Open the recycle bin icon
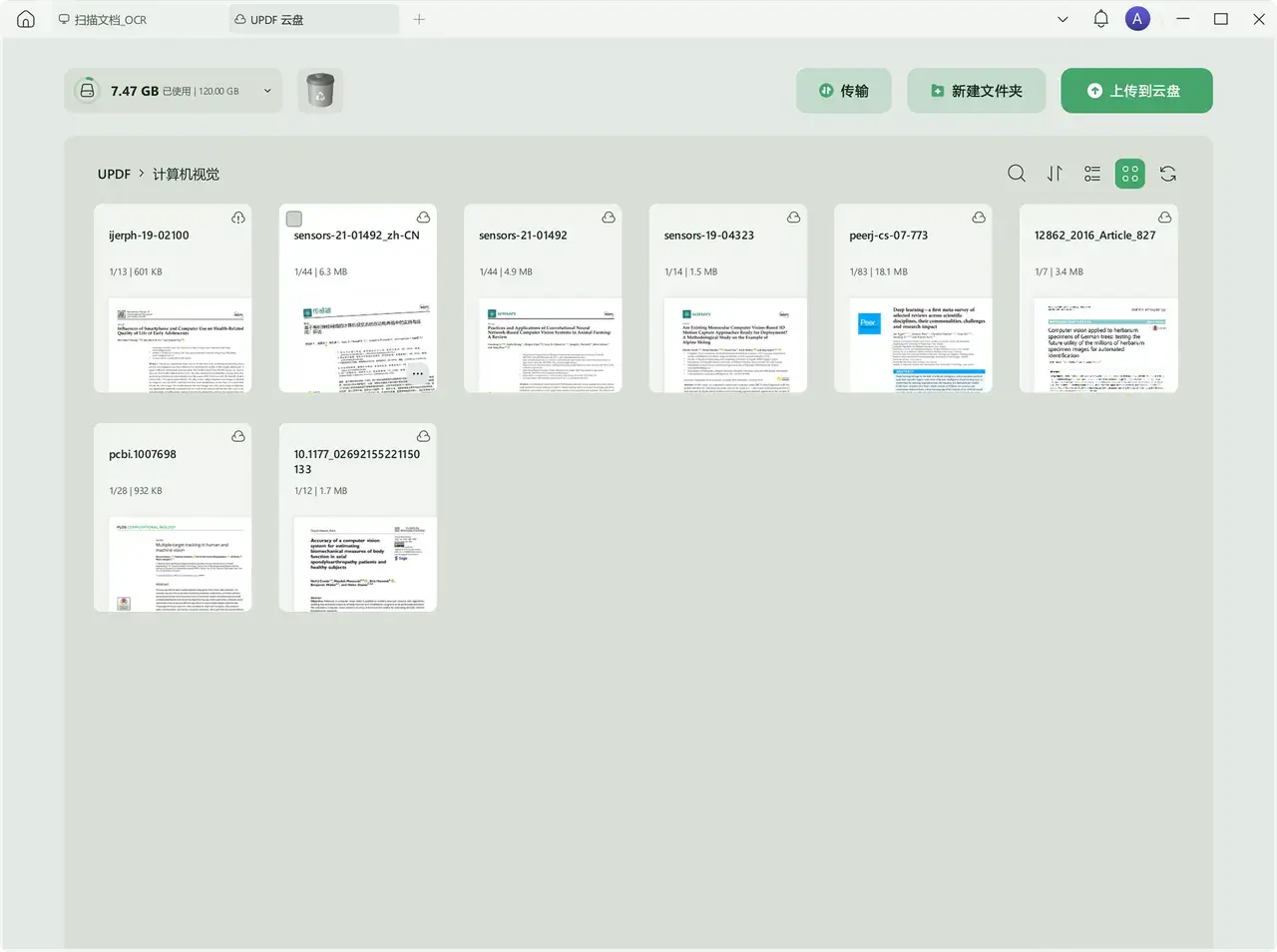Screen dimensions: 1277x952 point(319,92)
